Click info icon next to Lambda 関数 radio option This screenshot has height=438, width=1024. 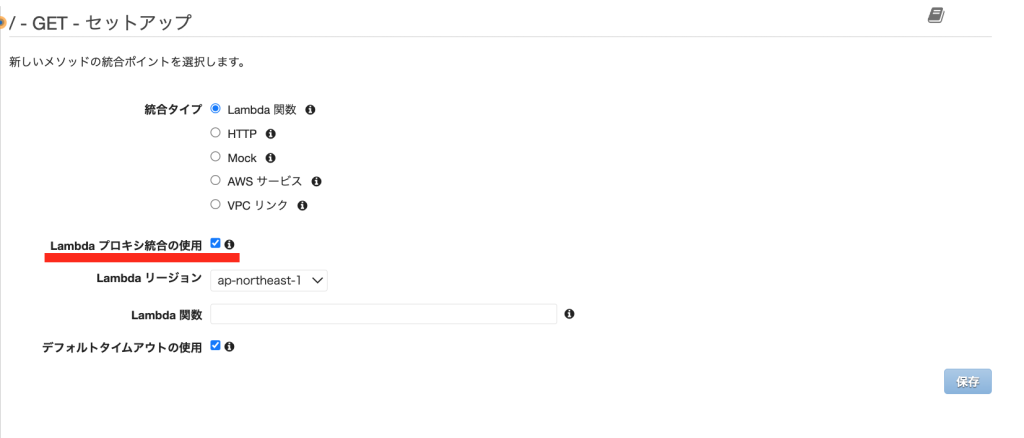tap(310, 109)
